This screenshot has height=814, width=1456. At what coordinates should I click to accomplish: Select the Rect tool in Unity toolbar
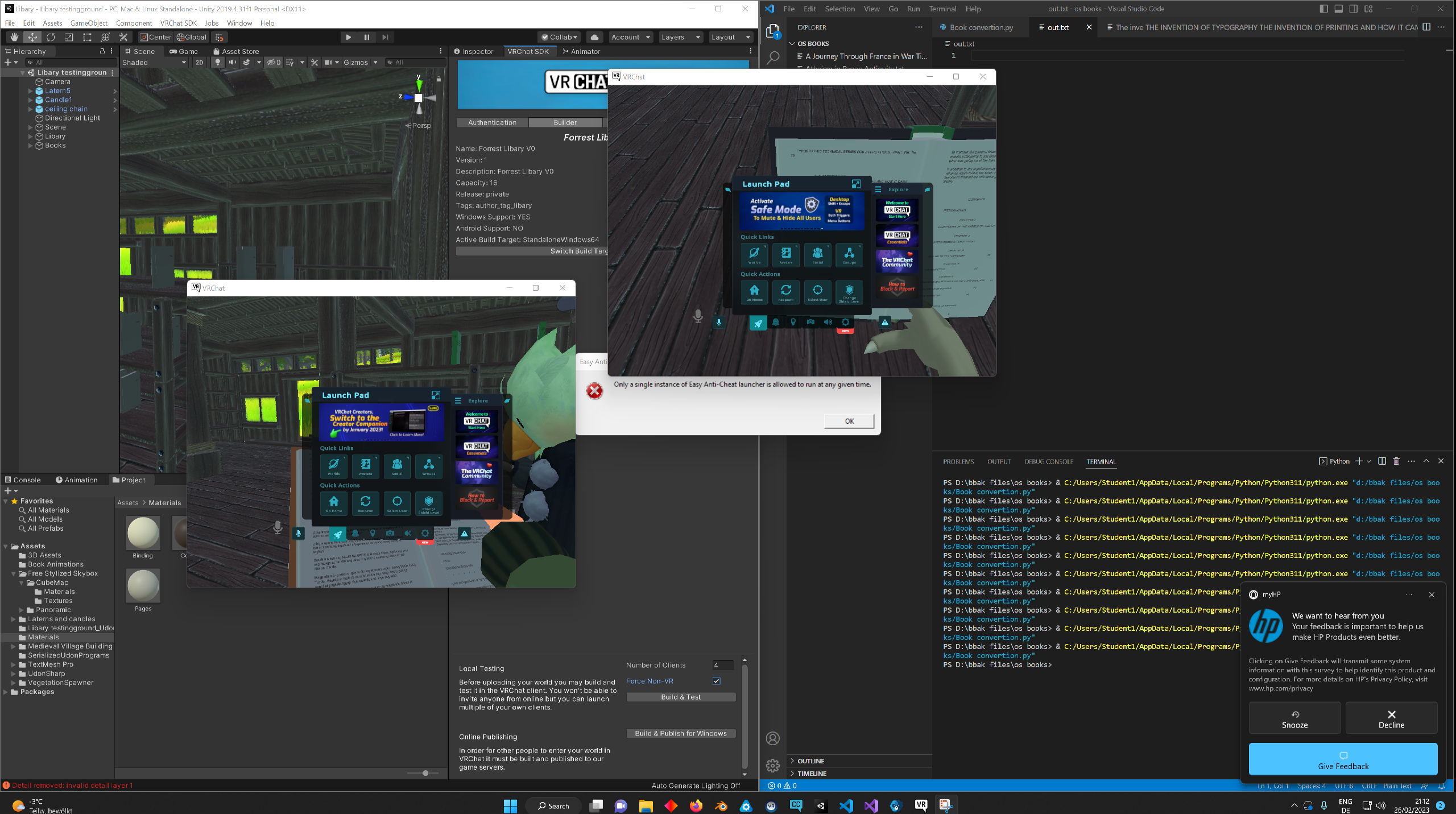click(87, 37)
